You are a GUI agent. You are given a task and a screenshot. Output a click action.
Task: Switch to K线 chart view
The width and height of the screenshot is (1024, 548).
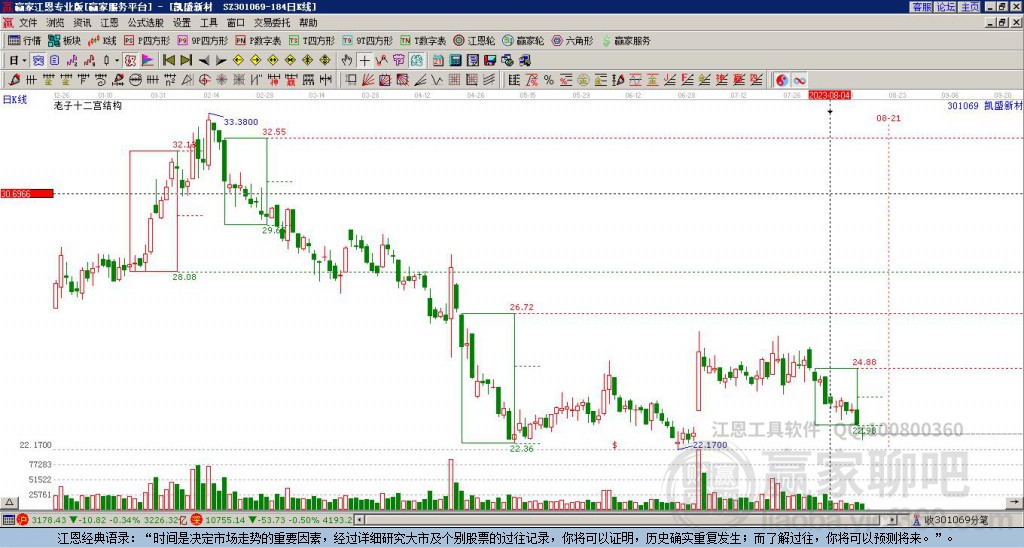[101, 40]
